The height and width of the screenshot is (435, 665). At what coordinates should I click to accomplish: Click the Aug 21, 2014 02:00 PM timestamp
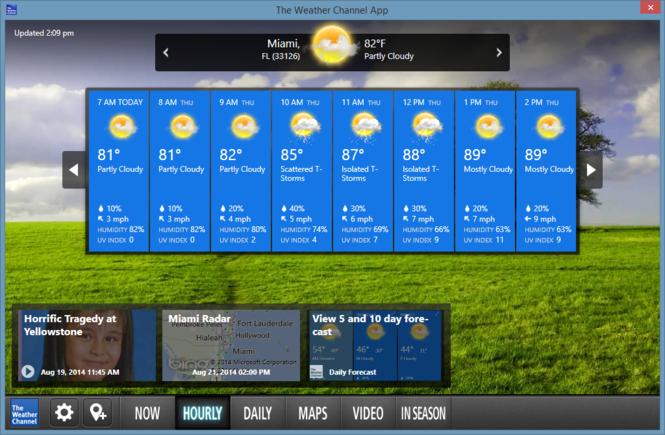231,372
